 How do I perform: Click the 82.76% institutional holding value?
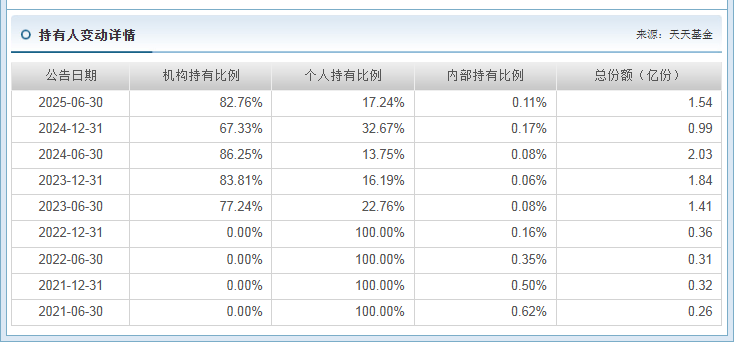(241, 103)
